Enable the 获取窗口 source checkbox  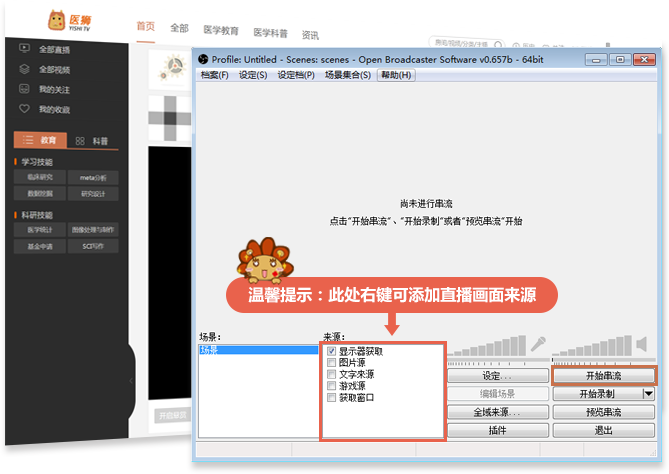332,398
